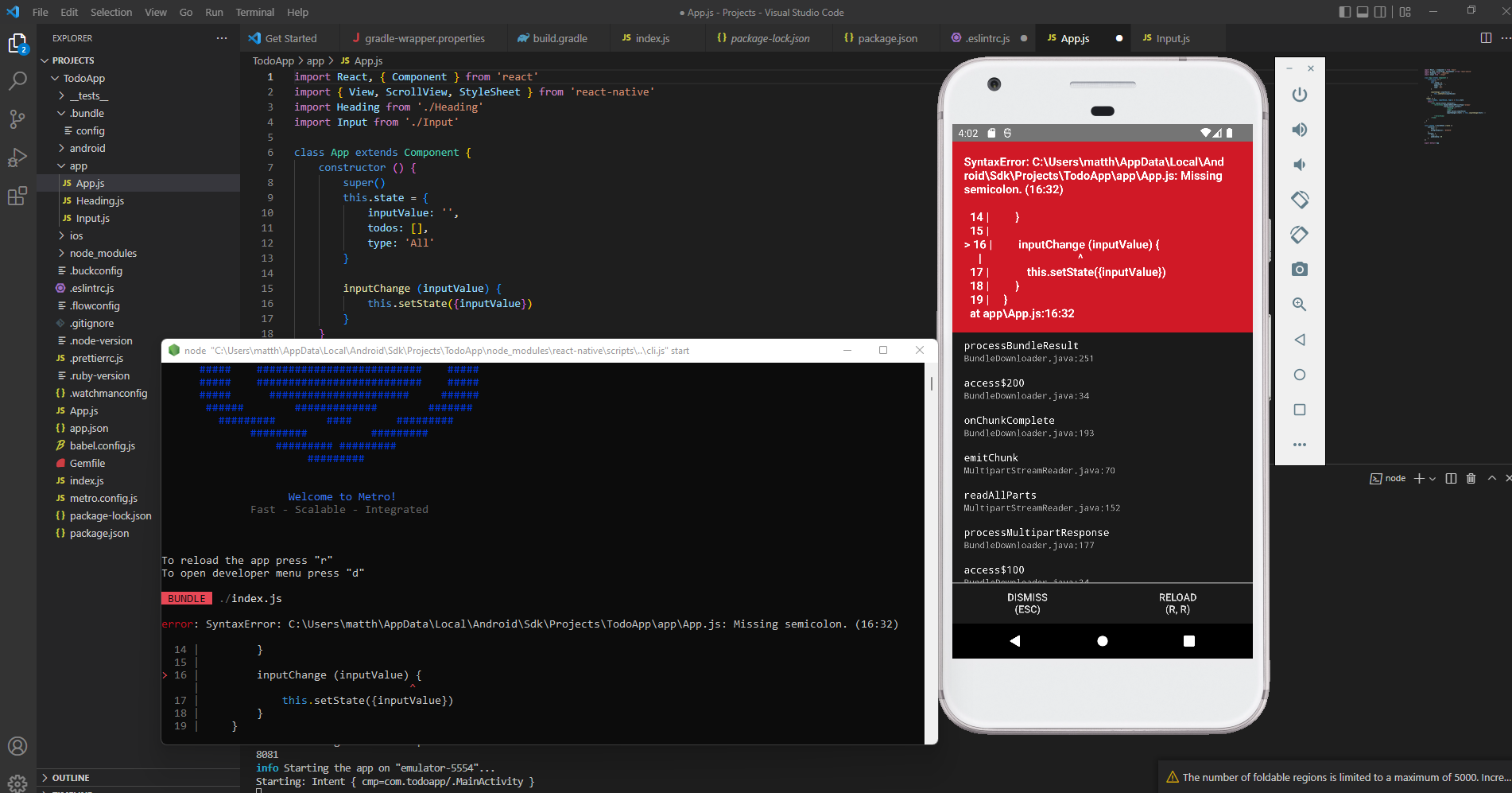Tap the Android home button on phone screen

pos(1103,641)
